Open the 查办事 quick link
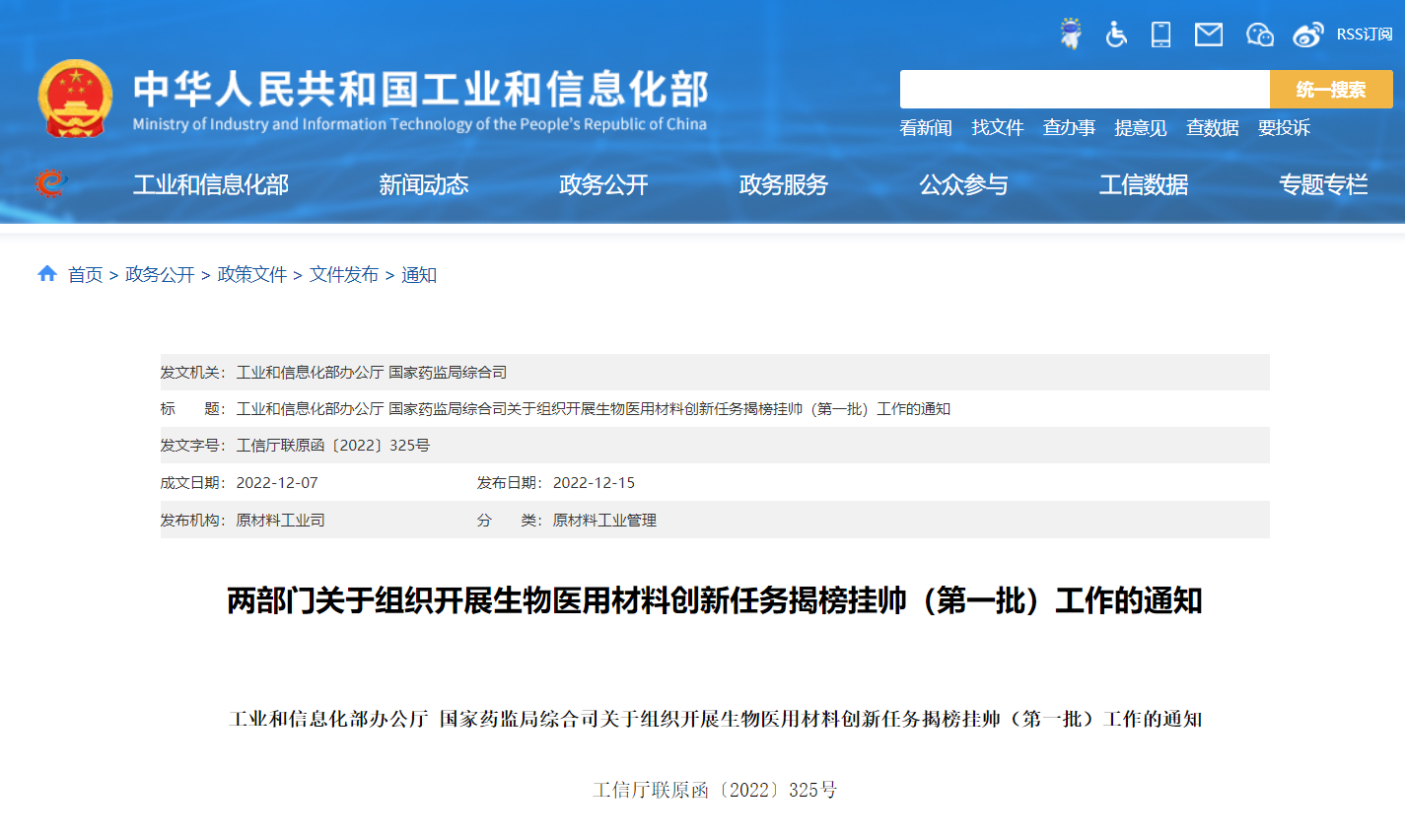Image resolution: width=1405 pixels, height=840 pixels. pos(1069,128)
